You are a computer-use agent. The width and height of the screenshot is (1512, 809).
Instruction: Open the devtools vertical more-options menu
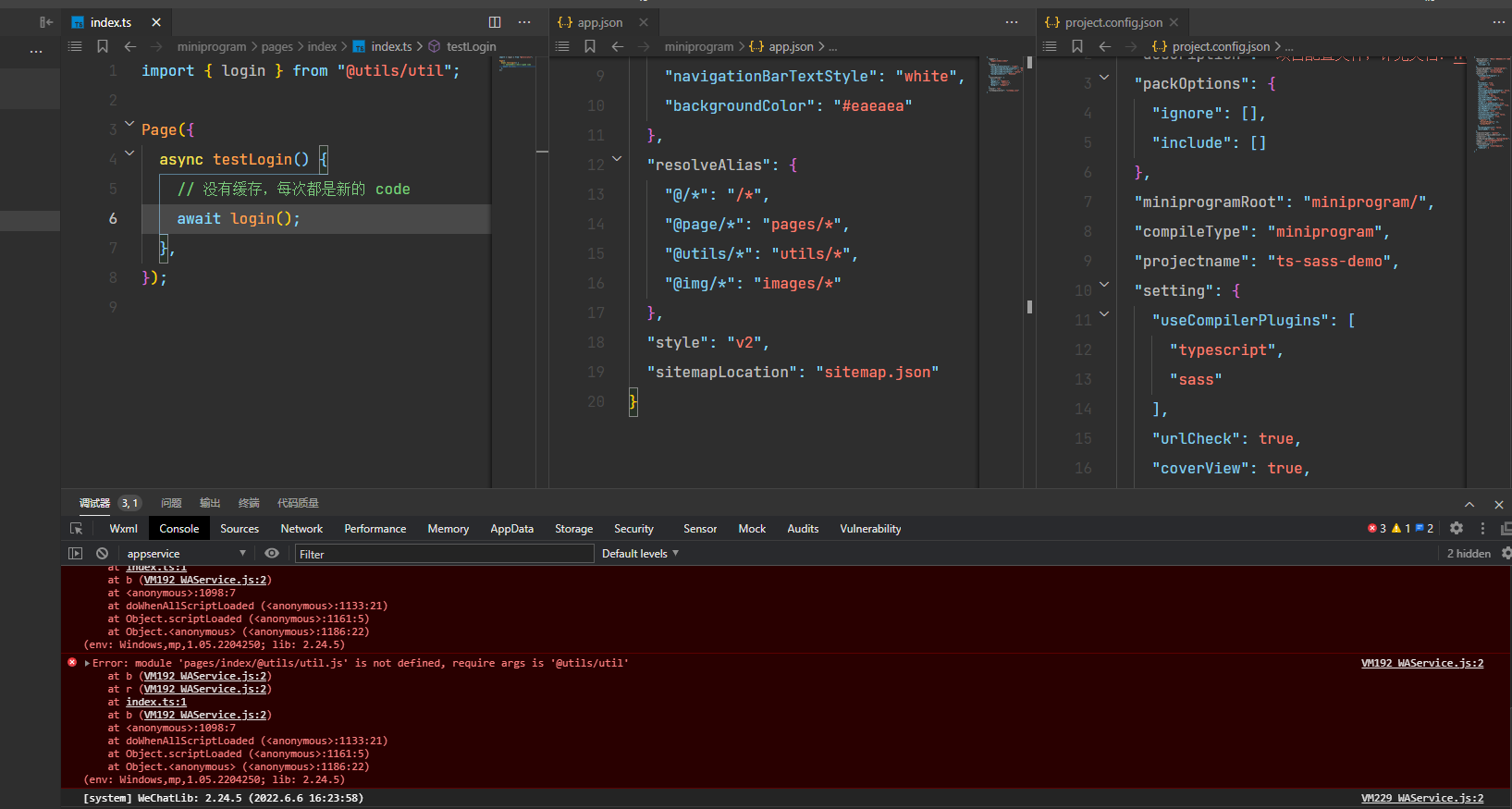point(1482,529)
